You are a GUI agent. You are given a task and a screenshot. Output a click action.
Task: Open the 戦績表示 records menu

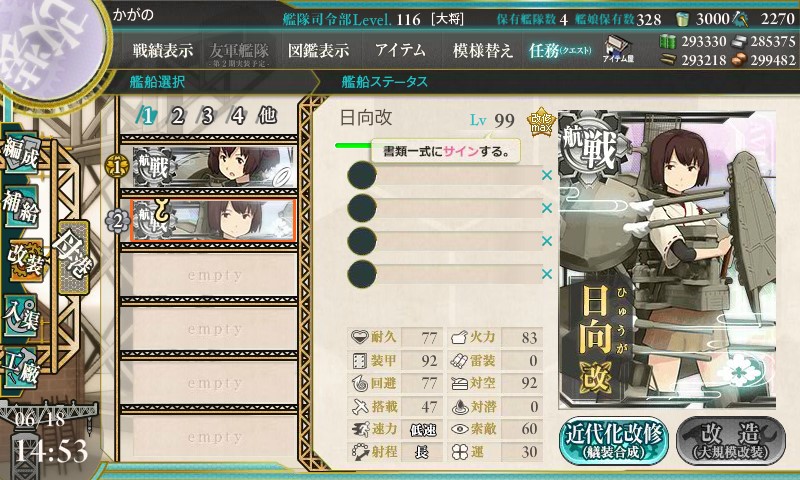point(163,50)
